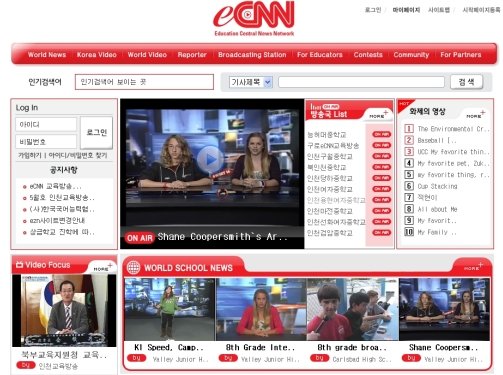The width and height of the screenshot is (503, 375).
Task: Open the 사이트맵 link in the header
Action: click(439, 10)
